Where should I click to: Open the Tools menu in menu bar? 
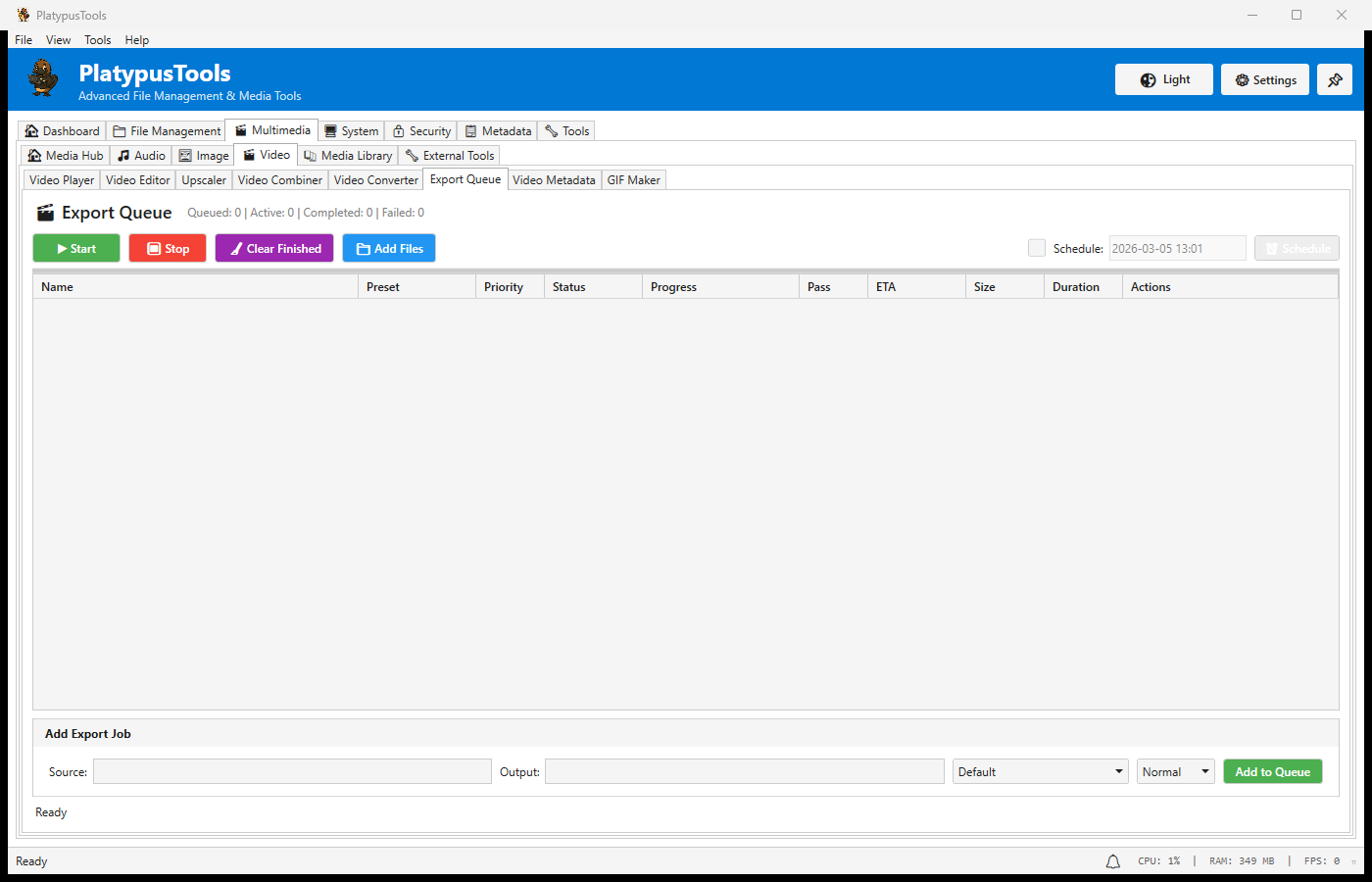click(x=97, y=40)
